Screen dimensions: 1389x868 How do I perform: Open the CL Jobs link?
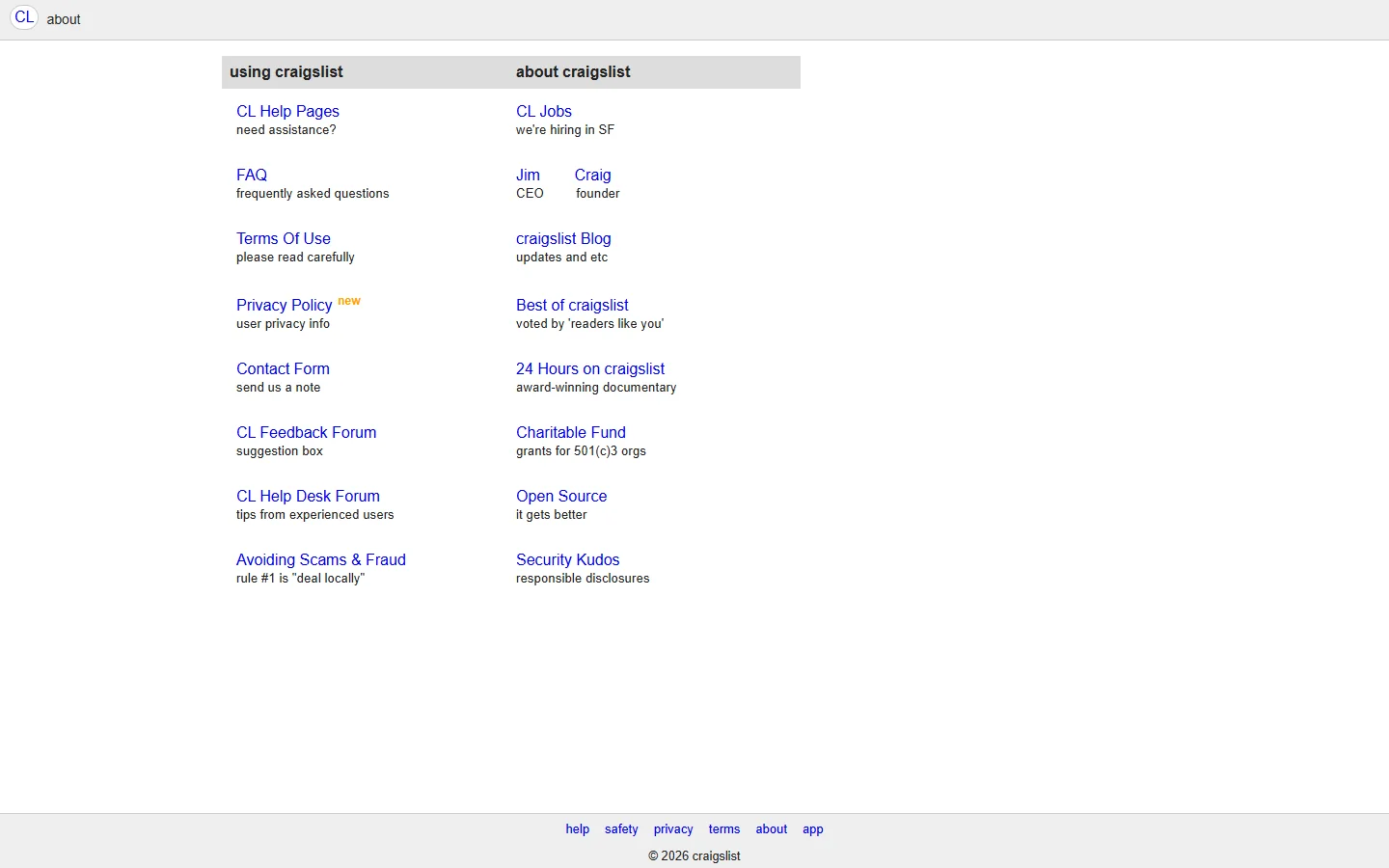click(544, 112)
